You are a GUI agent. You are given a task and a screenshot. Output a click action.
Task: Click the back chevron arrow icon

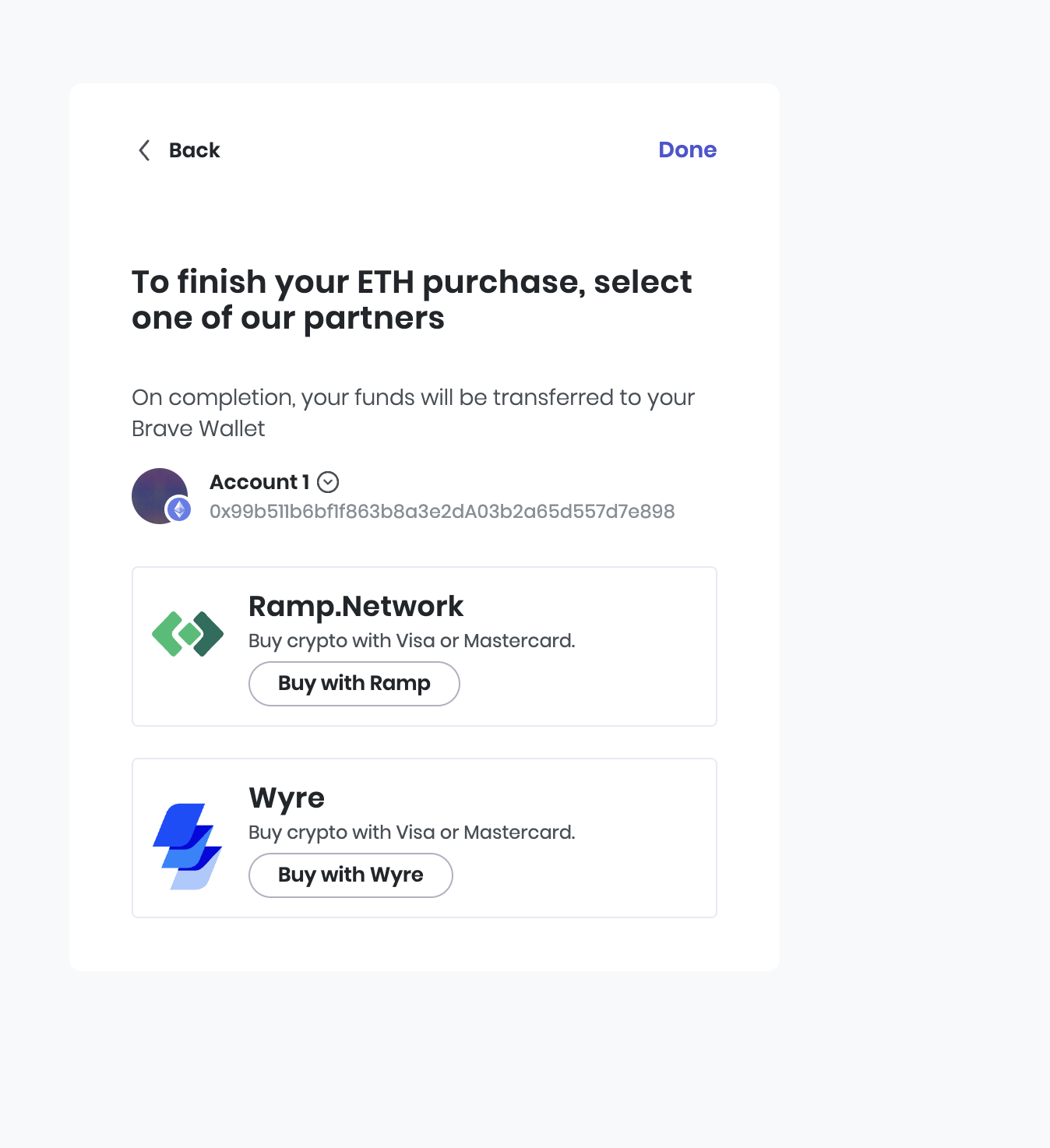pyautogui.click(x=143, y=150)
